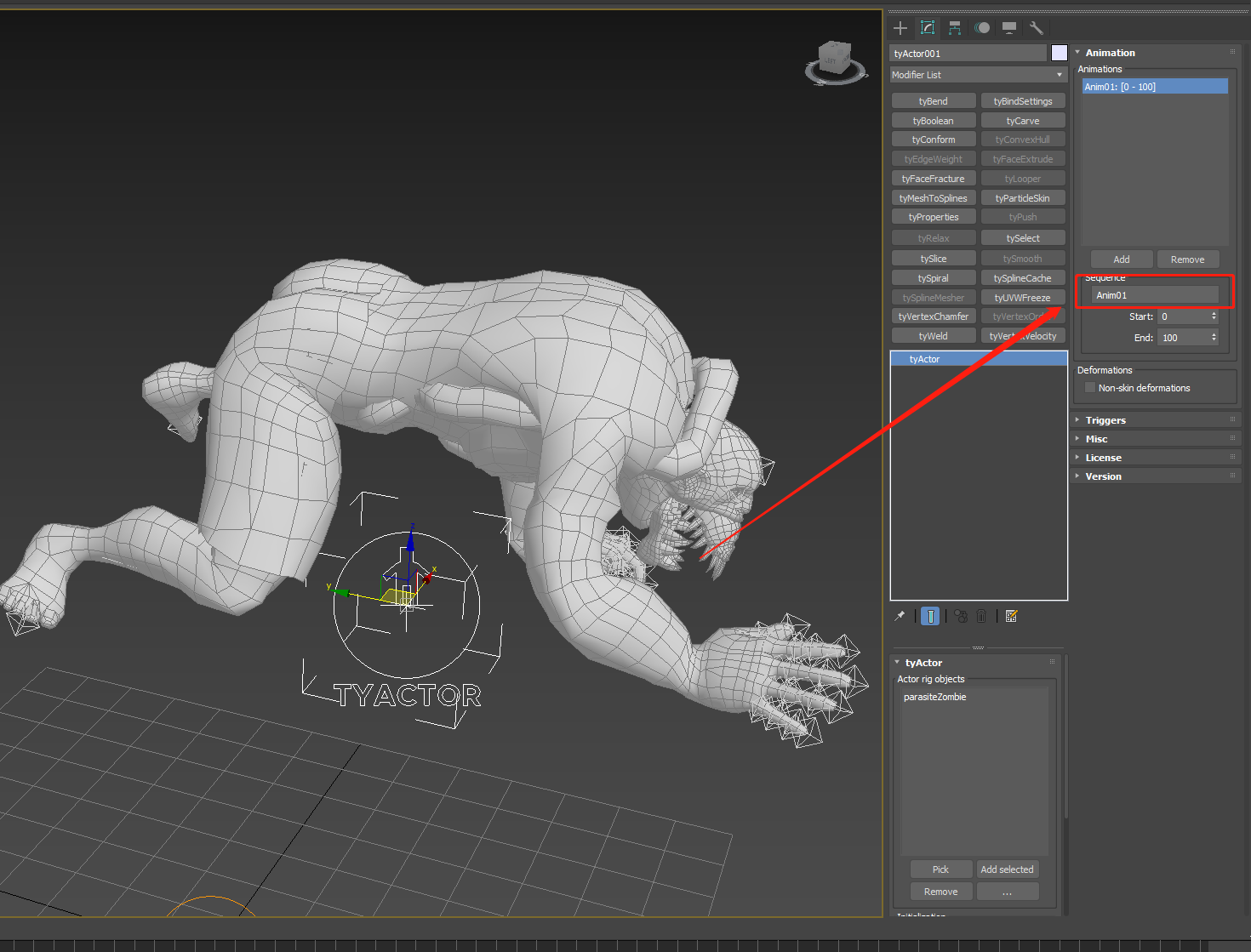
Task: Click the Sequence name field Anim01
Action: point(1155,295)
